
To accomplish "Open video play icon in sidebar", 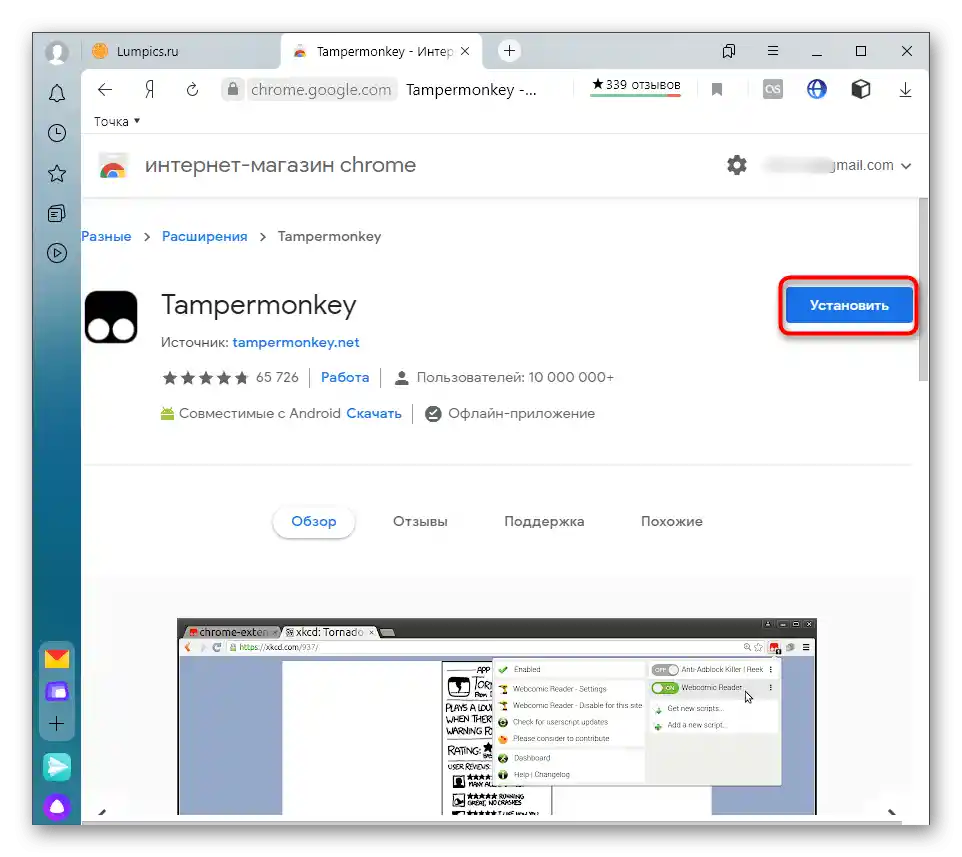I will tap(57, 253).
